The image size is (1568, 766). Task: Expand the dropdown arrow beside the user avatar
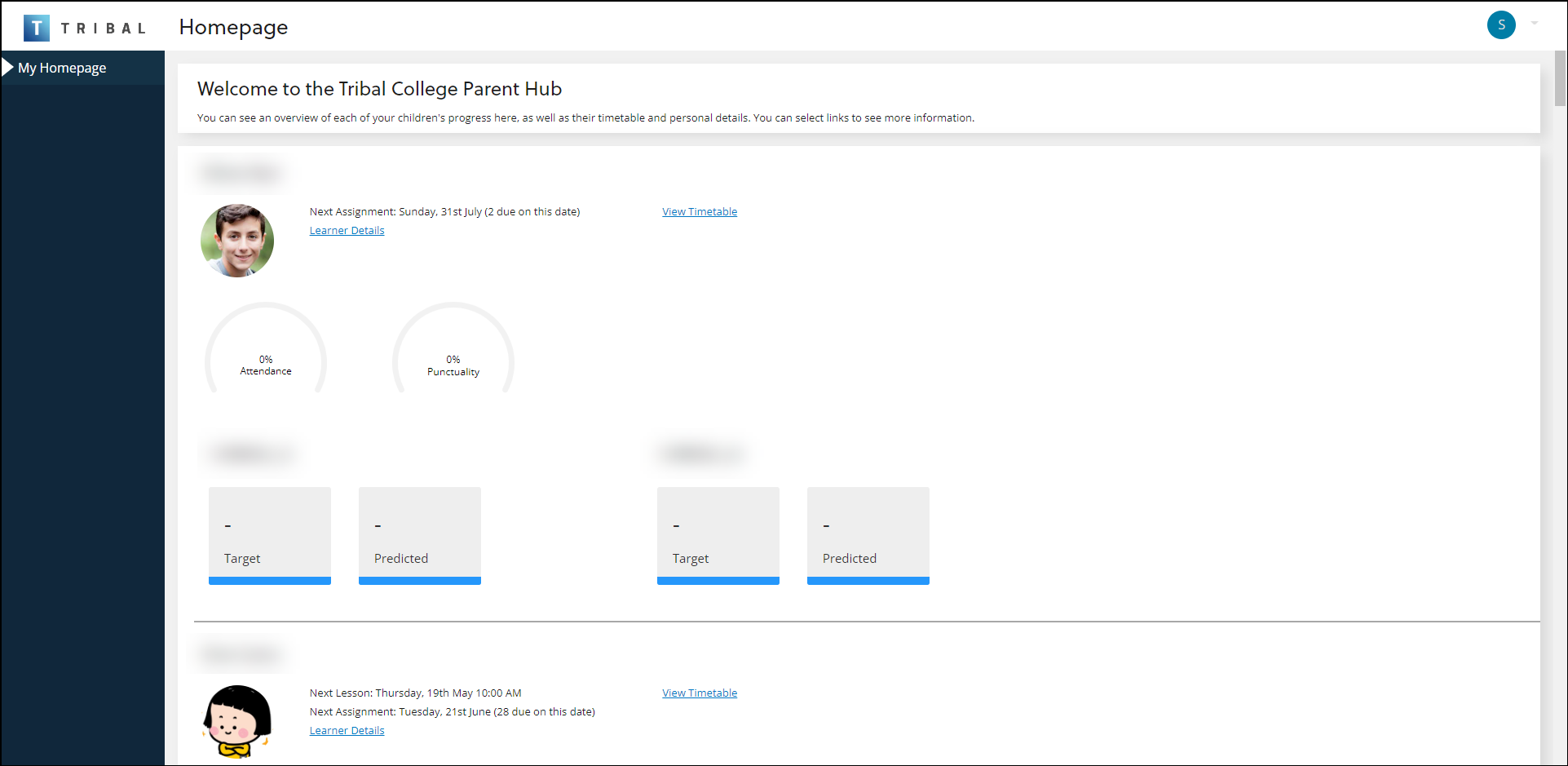point(1534,24)
